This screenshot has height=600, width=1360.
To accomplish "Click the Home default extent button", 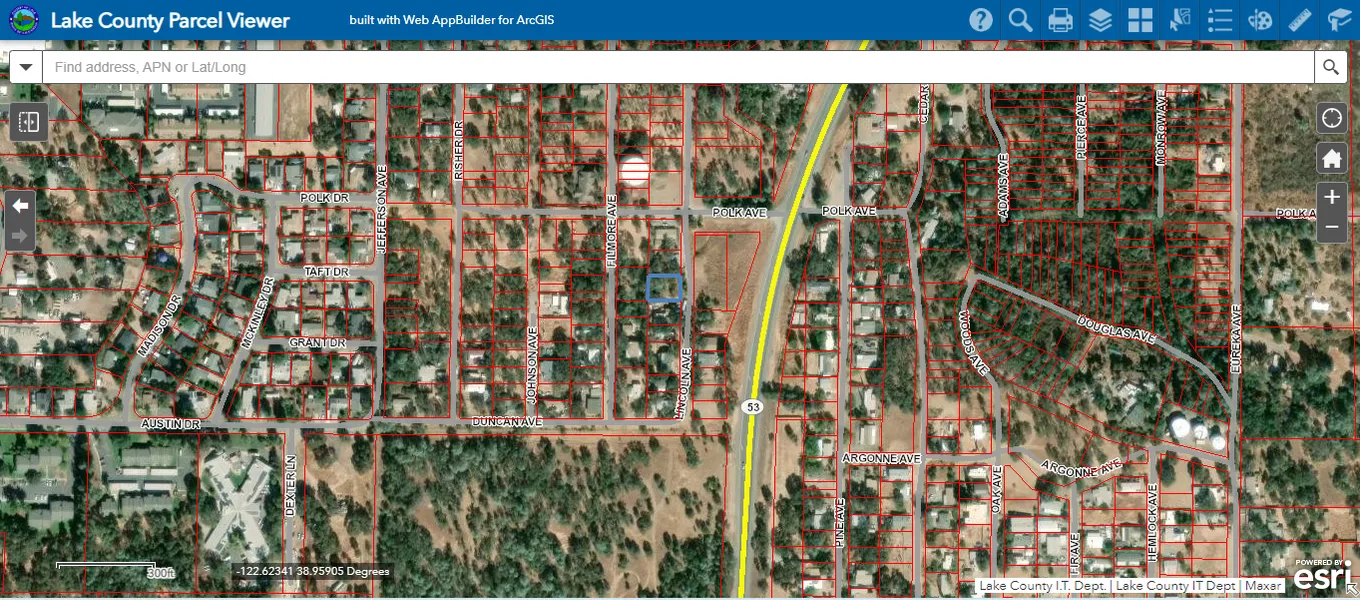I will click(x=1331, y=158).
